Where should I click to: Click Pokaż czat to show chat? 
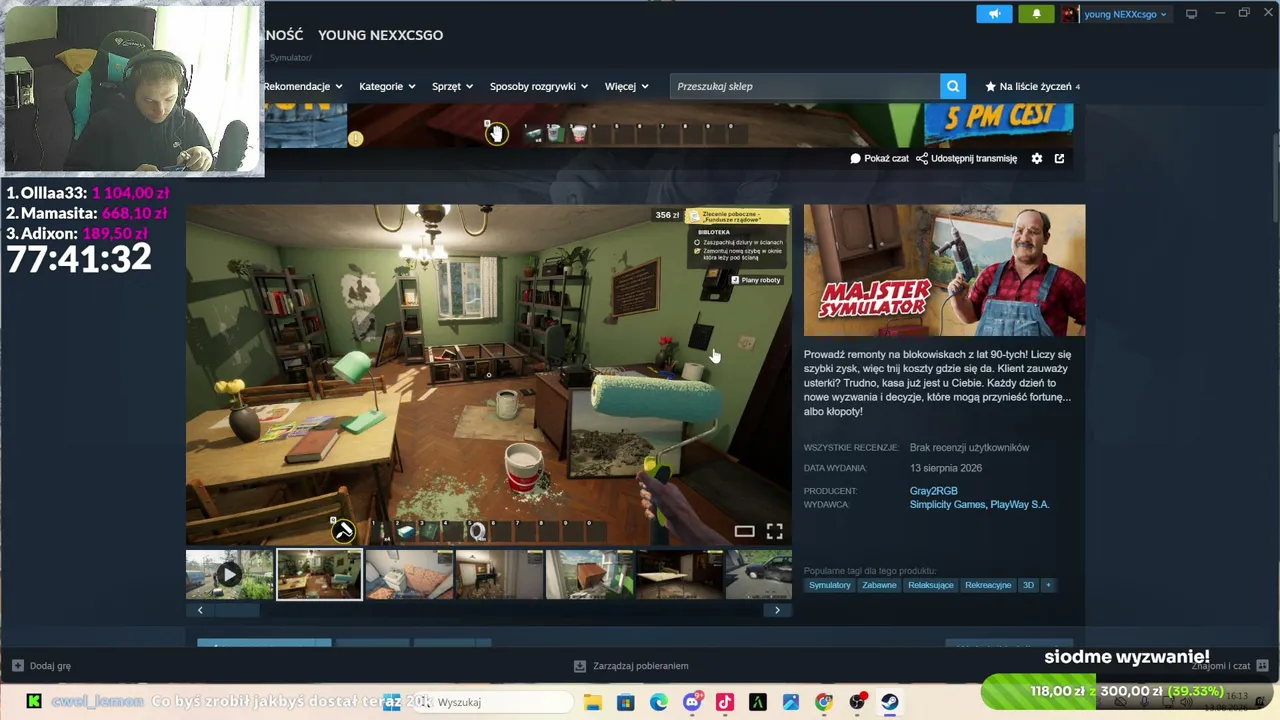tap(880, 158)
